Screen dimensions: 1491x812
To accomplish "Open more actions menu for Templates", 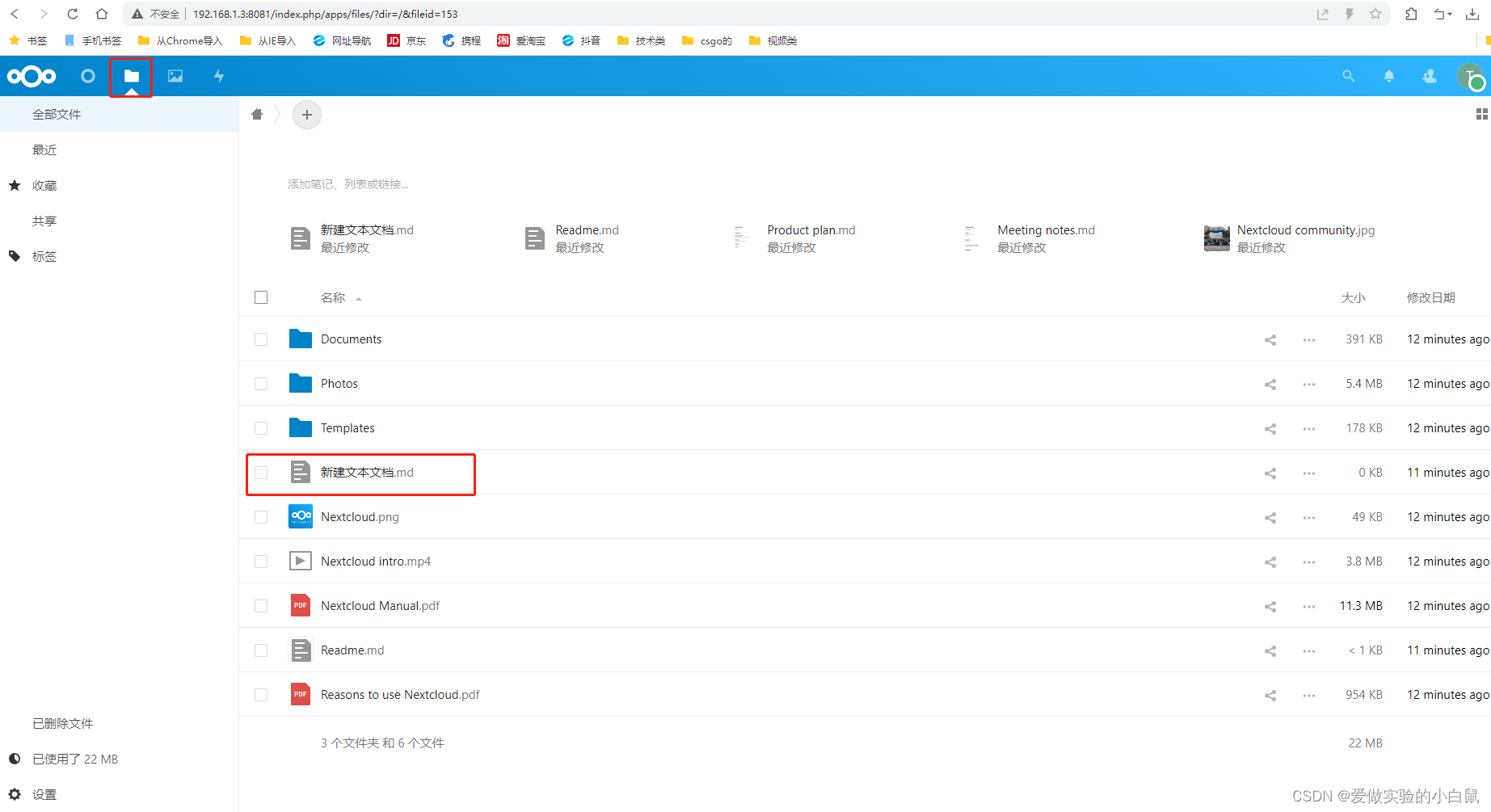I will [1309, 429].
